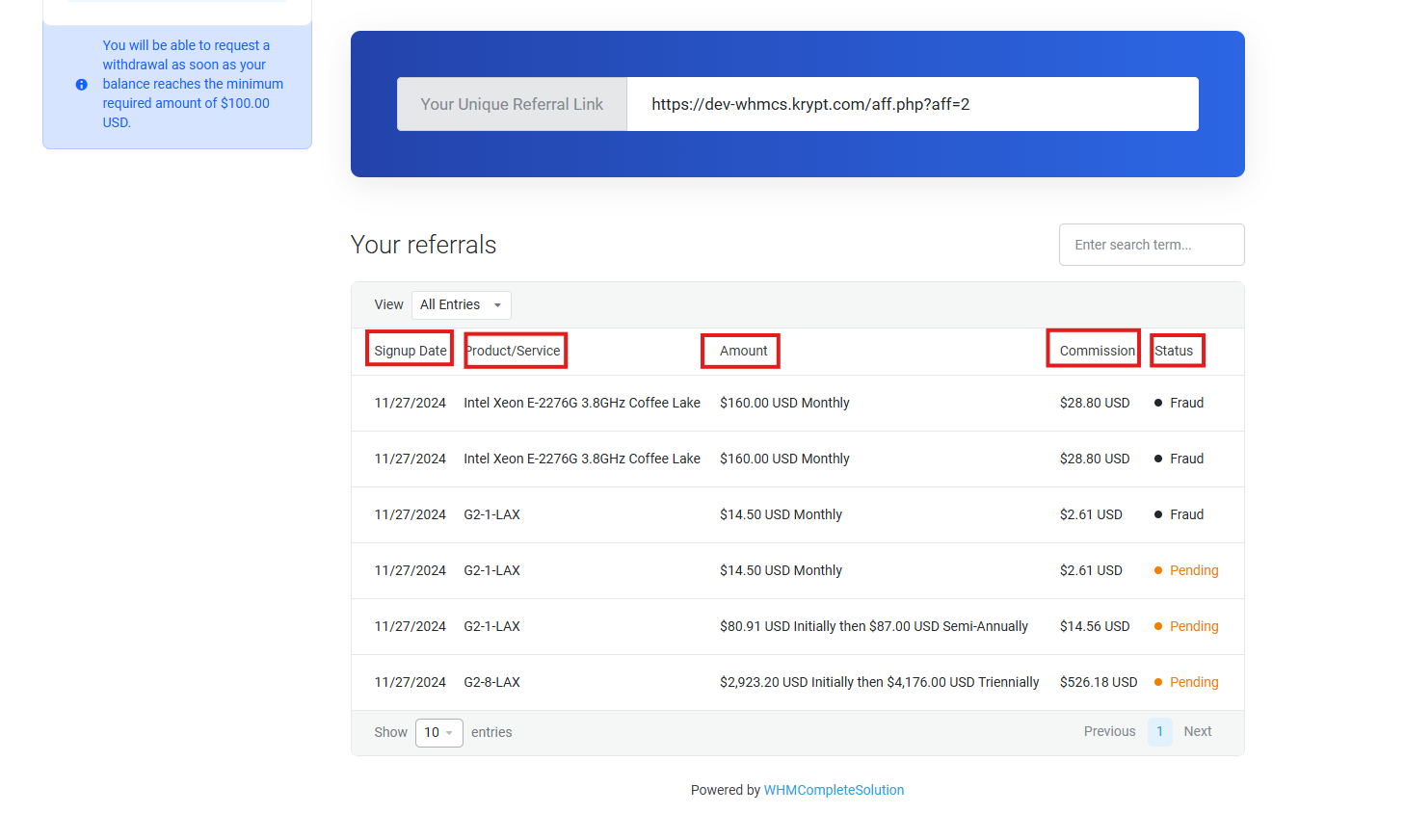Image resolution: width=1405 pixels, height=840 pixels.
Task: Go to the Previous page
Action: point(1110,731)
